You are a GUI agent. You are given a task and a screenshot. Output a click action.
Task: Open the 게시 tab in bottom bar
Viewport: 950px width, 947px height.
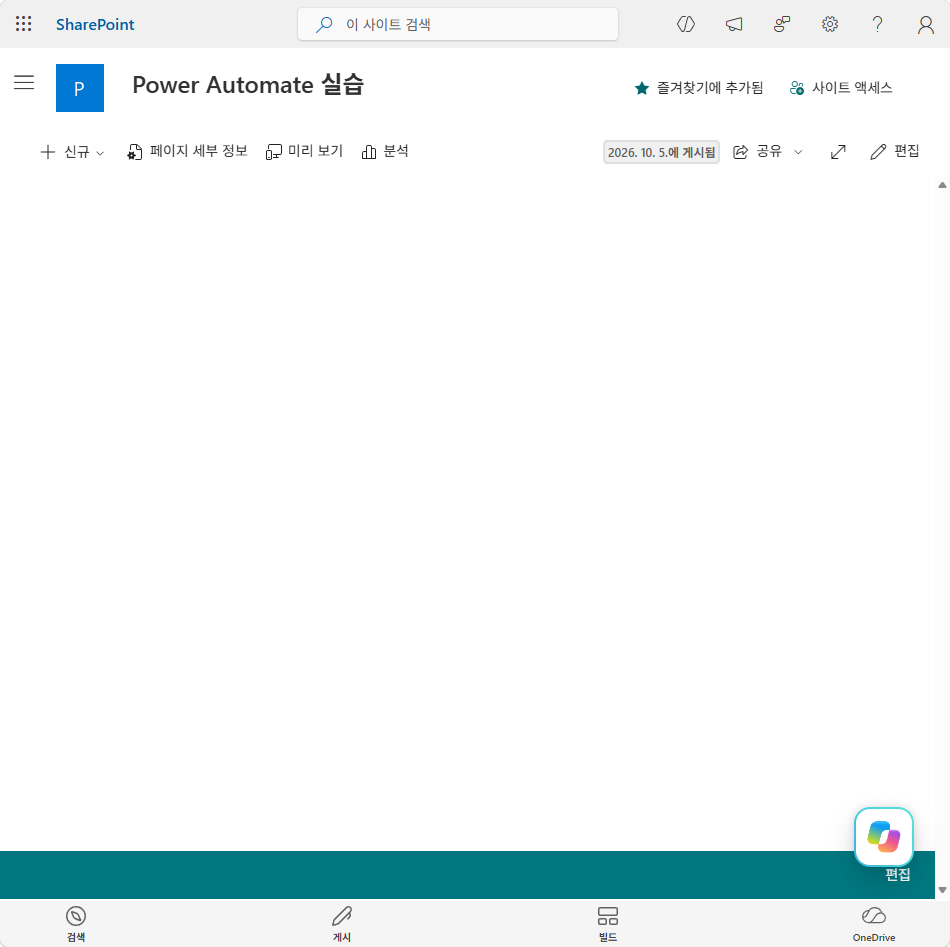click(342, 924)
